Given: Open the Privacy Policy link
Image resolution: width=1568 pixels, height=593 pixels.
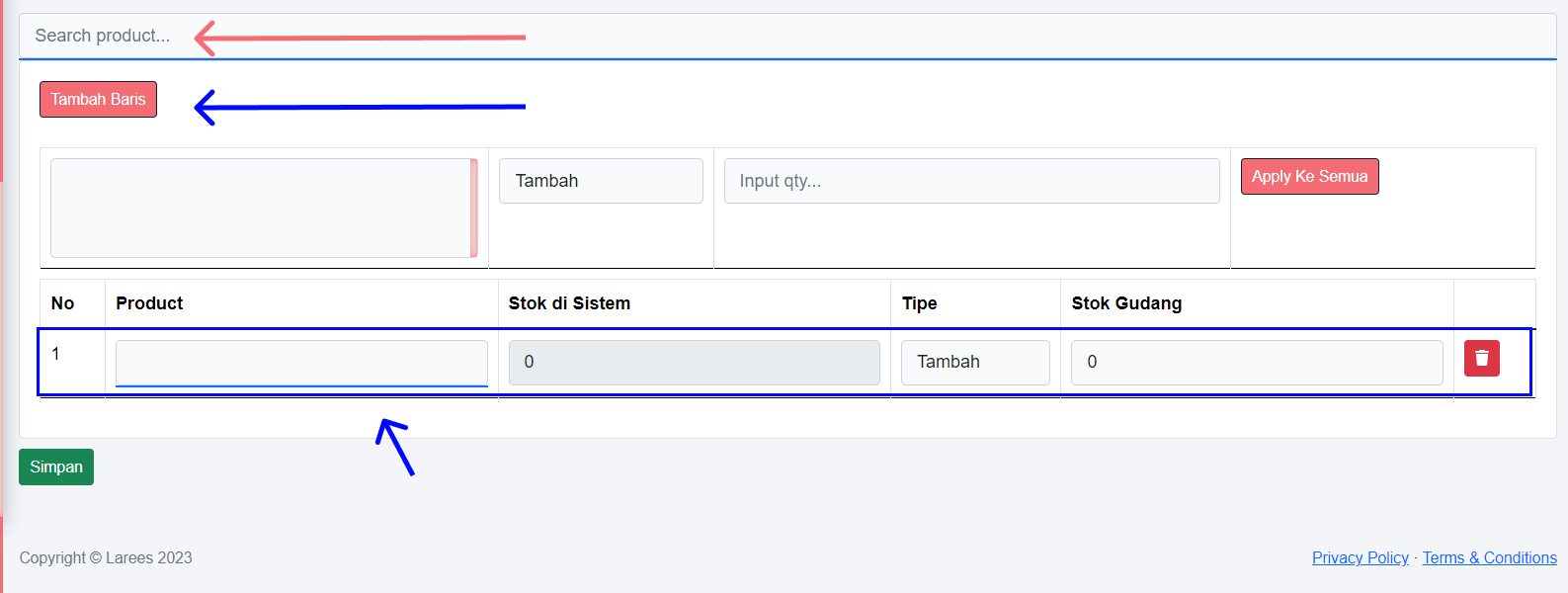Looking at the screenshot, I should coord(1360,557).
